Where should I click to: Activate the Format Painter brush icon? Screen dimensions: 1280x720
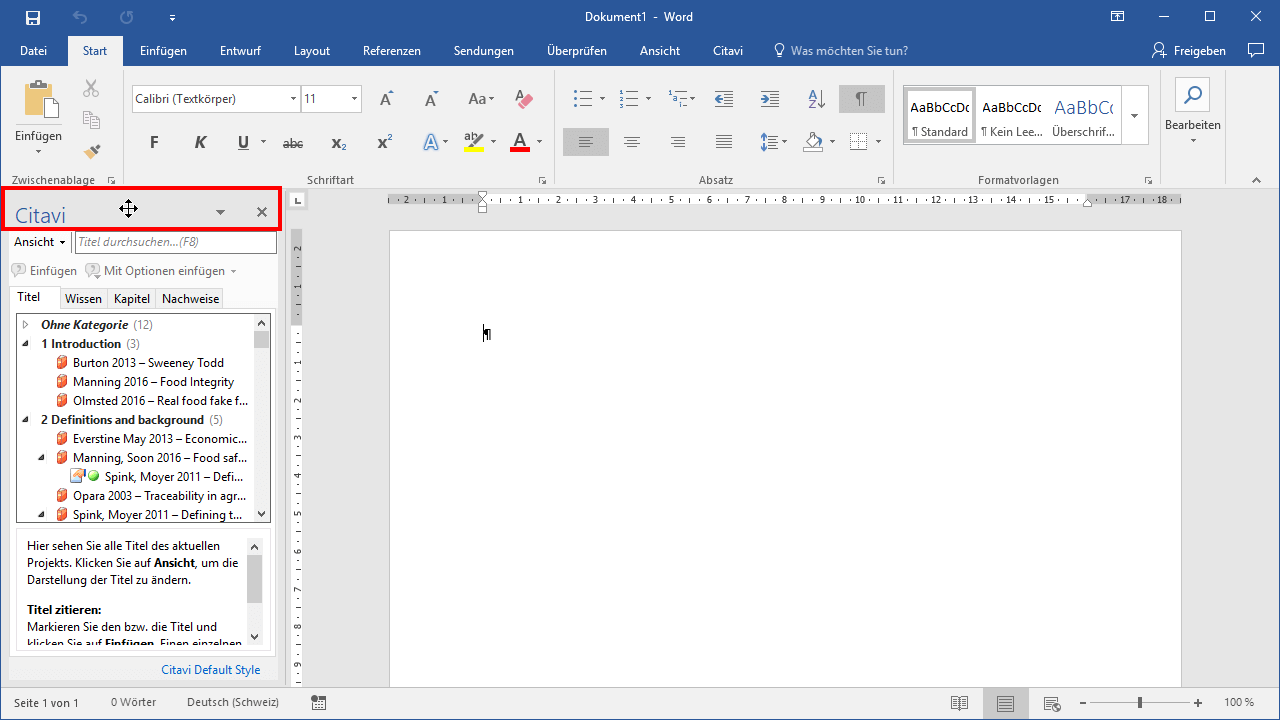(x=91, y=151)
